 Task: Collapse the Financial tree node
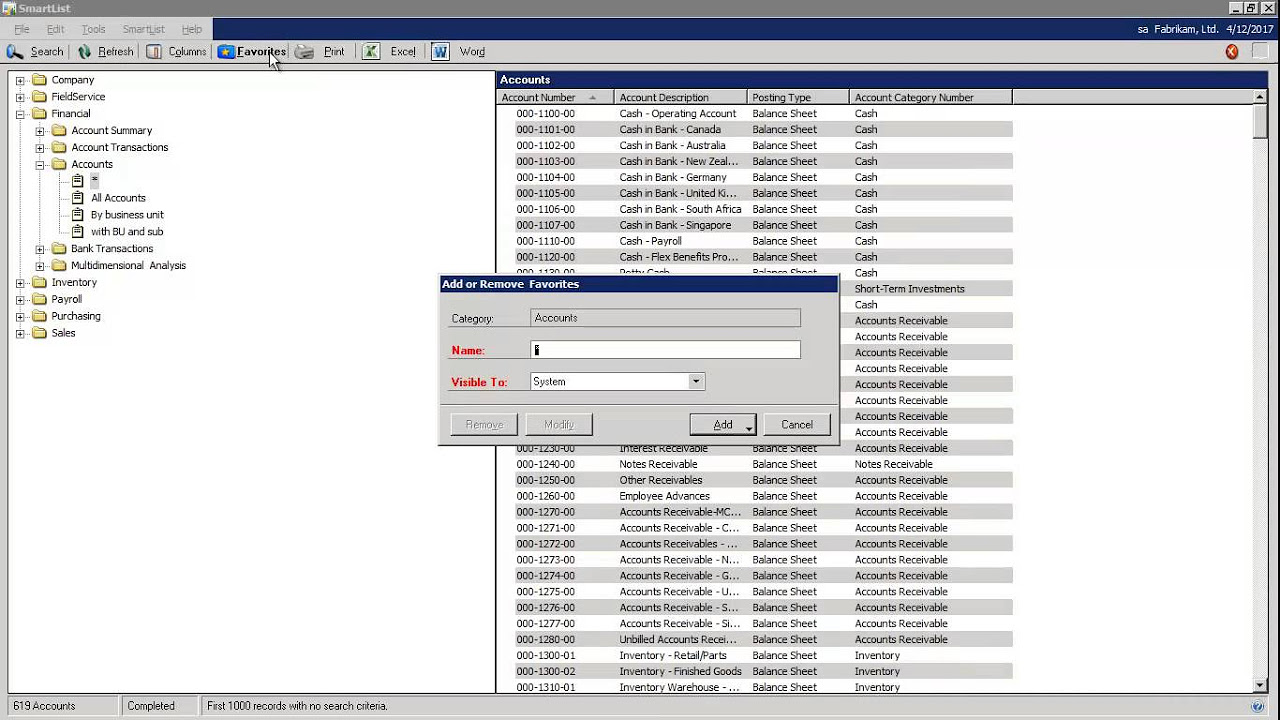tap(20, 114)
